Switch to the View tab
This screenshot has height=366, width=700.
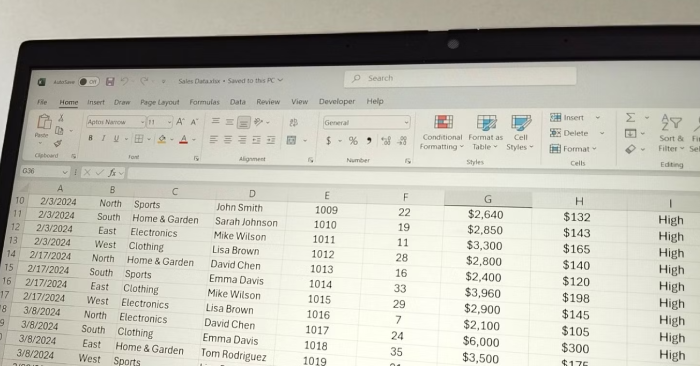300,102
